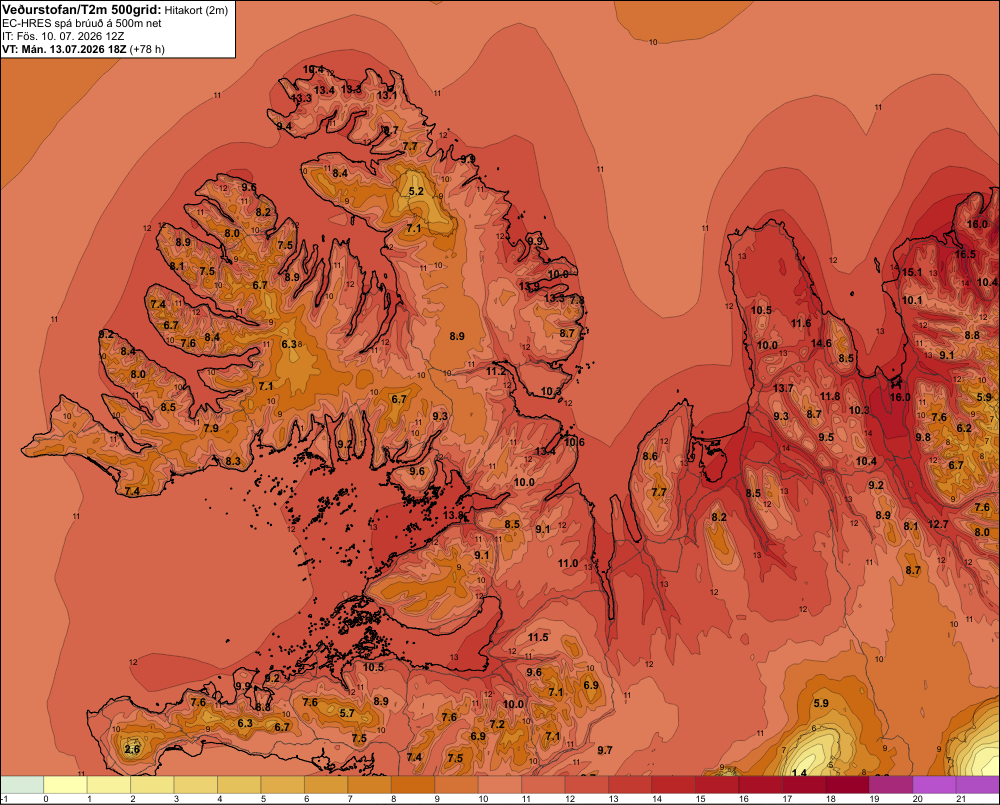
Task: Select the 16.5 temperature label
Action: [965, 254]
